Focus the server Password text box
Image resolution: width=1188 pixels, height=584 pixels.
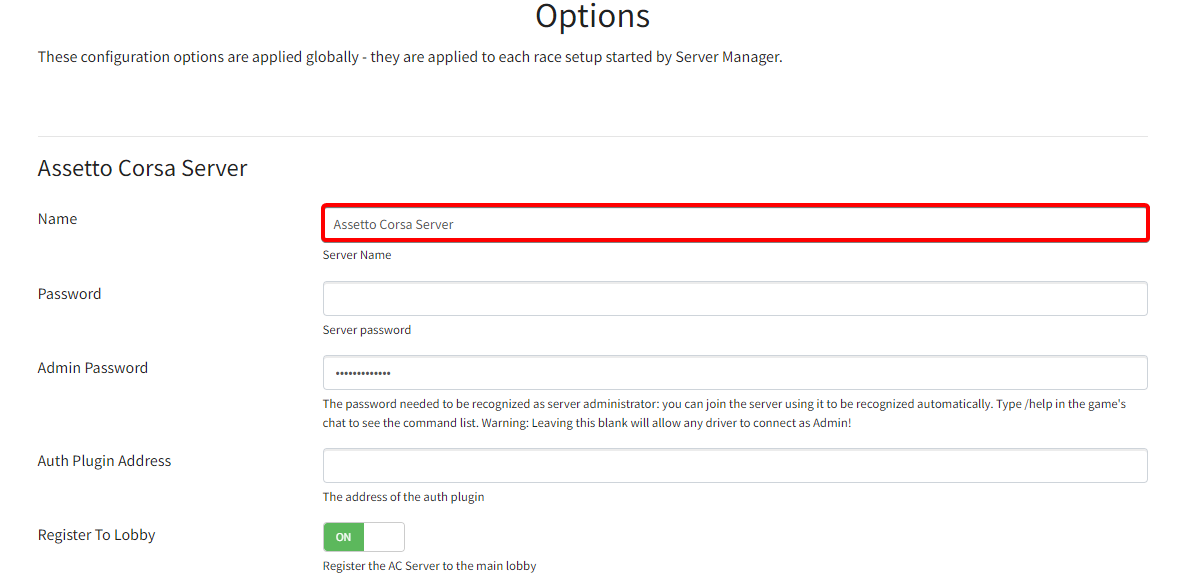[735, 298]
